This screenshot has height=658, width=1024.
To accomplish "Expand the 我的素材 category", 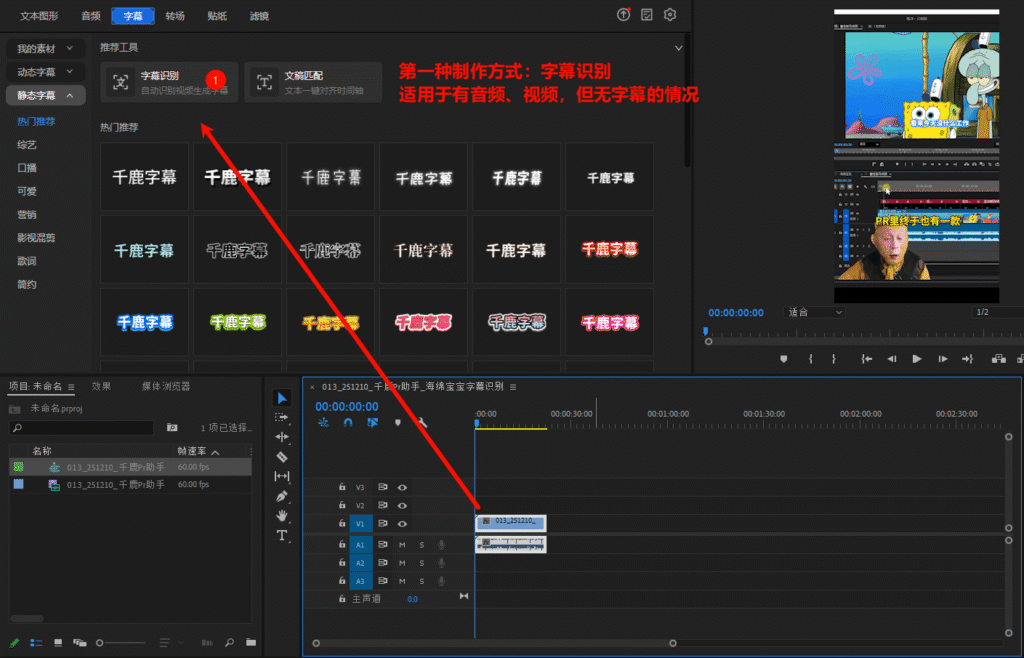I will 45,48.
